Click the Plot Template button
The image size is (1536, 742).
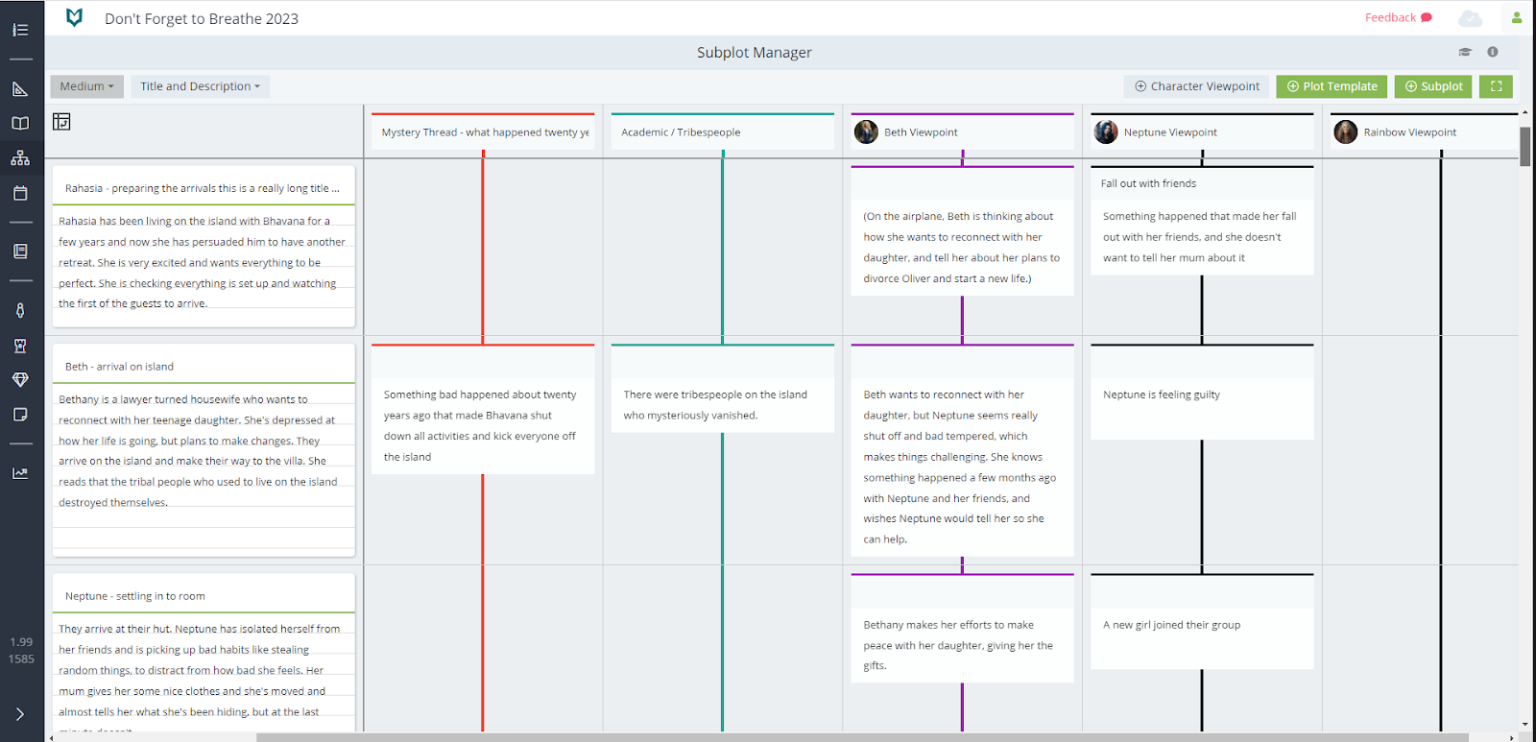click(x=1331, y=87)
